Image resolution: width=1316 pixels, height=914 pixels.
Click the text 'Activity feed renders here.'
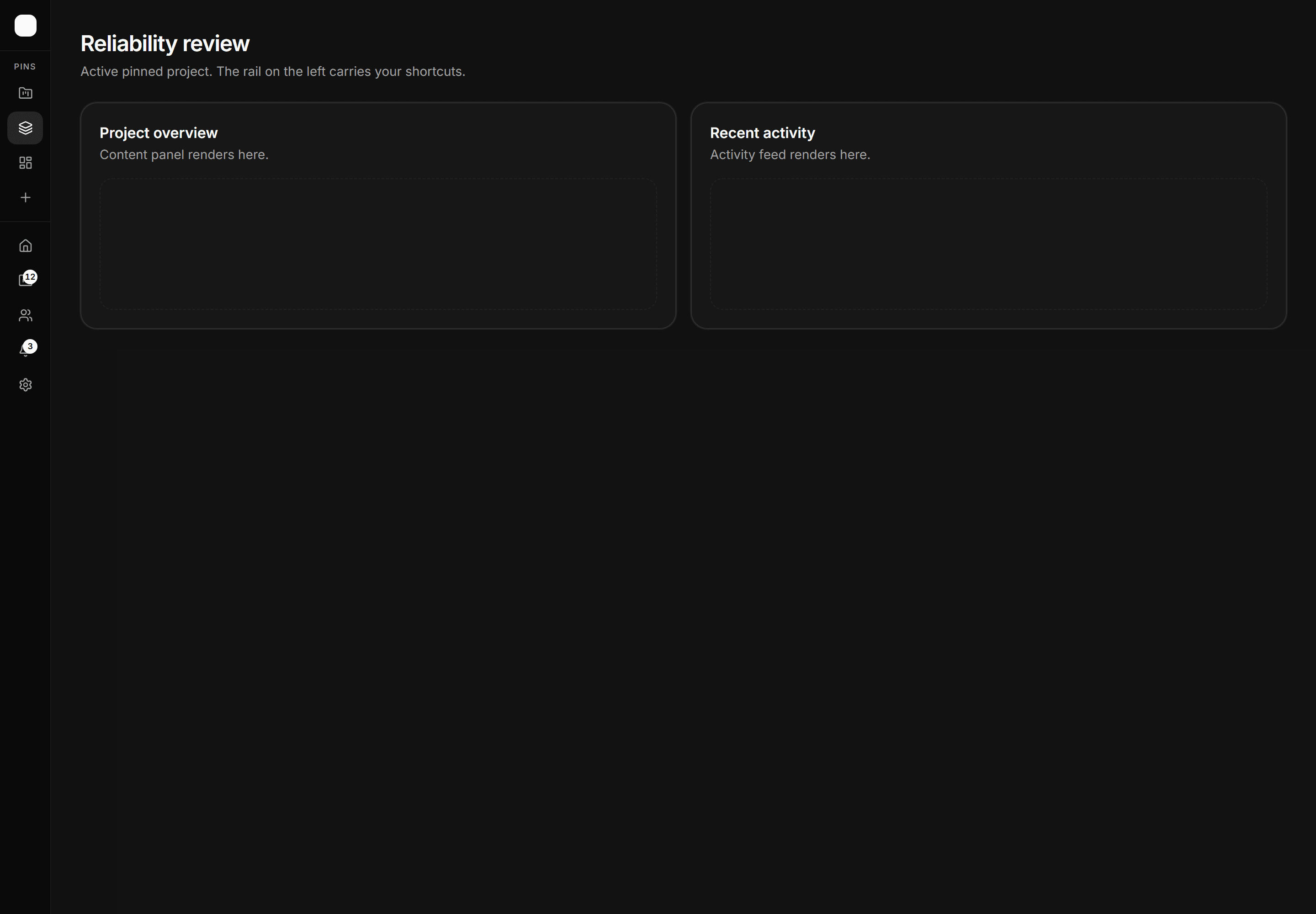(790, 154)
